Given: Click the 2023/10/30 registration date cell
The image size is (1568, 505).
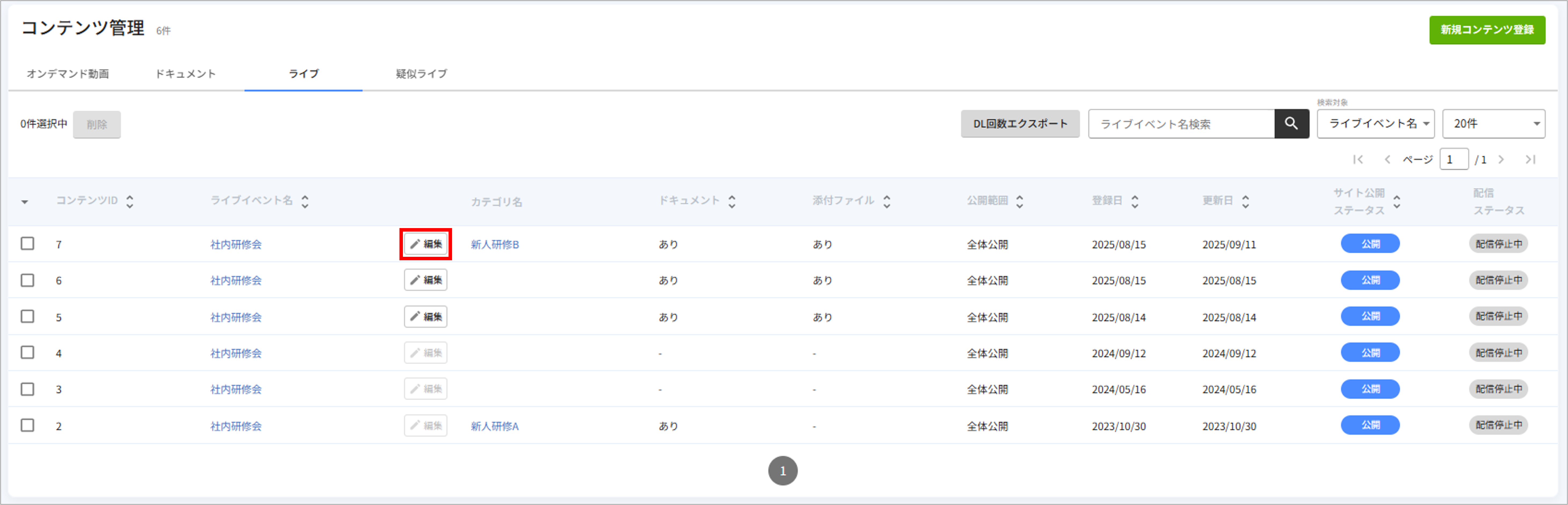Looking at the screenshot, I should (1119, 426).
